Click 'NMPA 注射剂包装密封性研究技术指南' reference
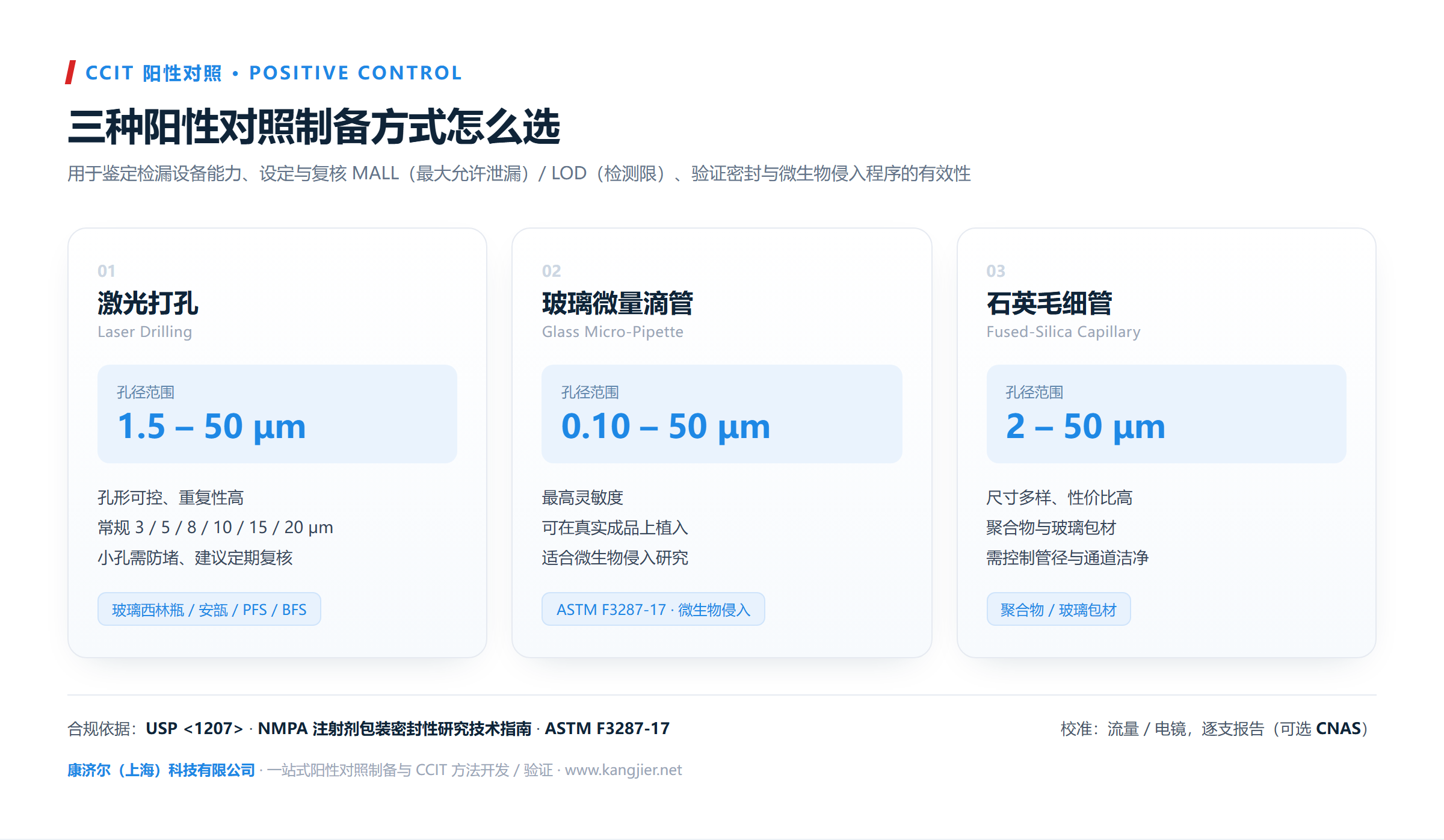Viewport: 1444px width, 840px height. [x=395, y=729]
